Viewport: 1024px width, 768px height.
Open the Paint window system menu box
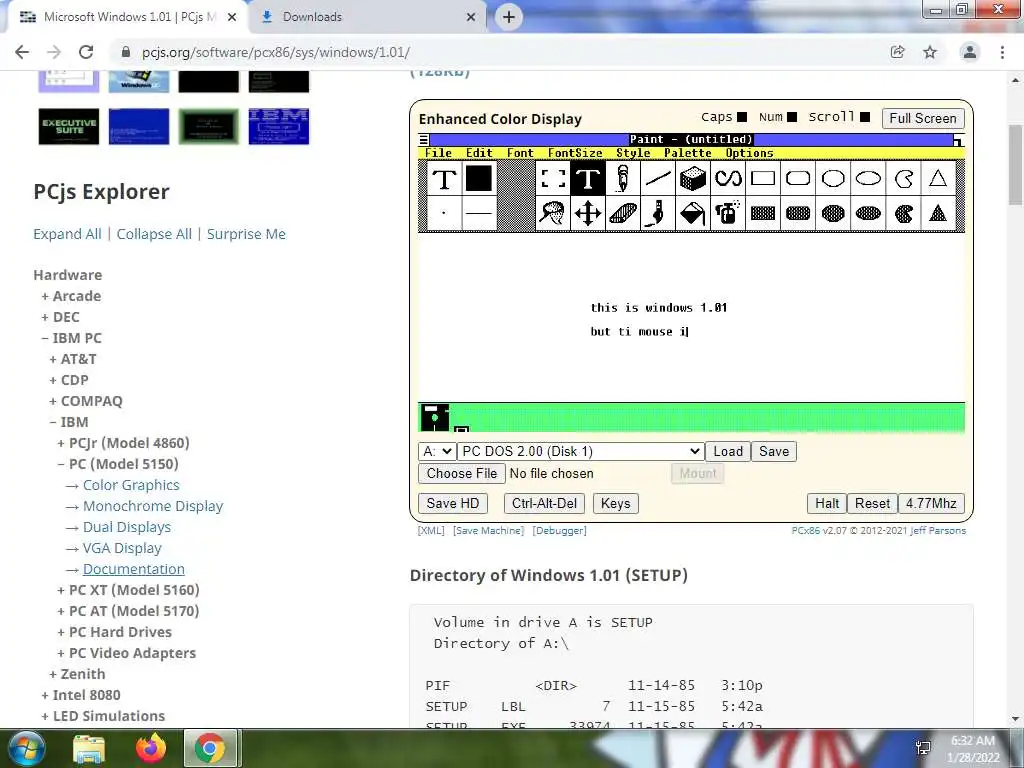(x=424, y=139)
